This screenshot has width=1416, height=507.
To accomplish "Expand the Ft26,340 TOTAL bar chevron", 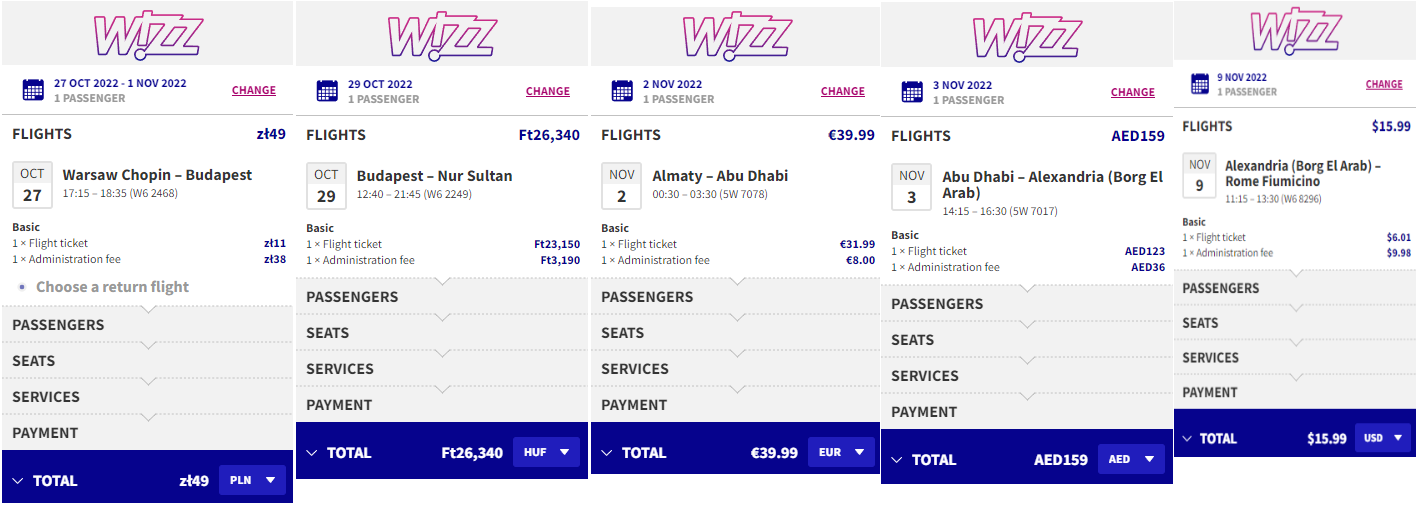I will [x=312, y=453].
